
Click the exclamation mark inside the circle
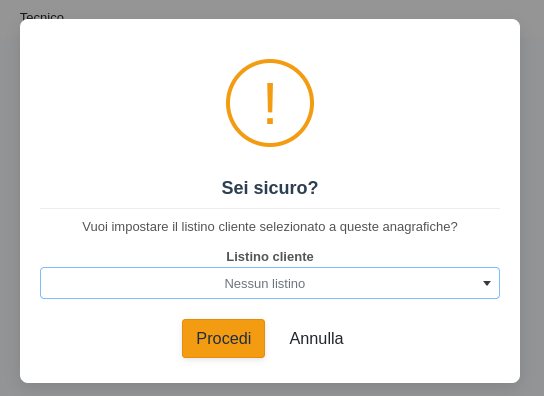270,104
